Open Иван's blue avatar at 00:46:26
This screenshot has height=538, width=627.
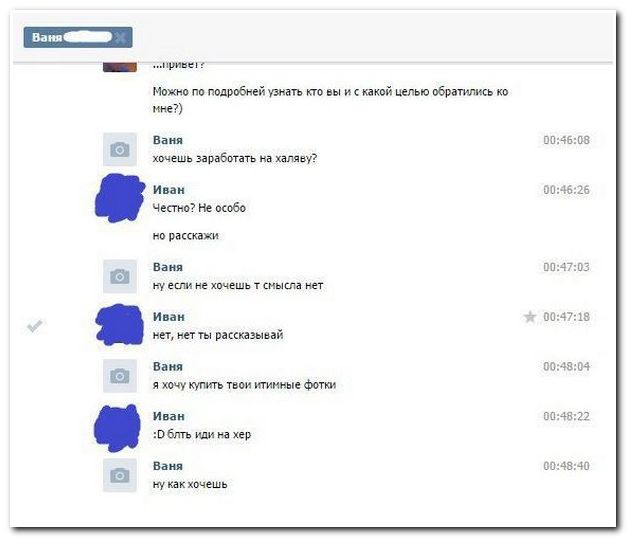120,198
